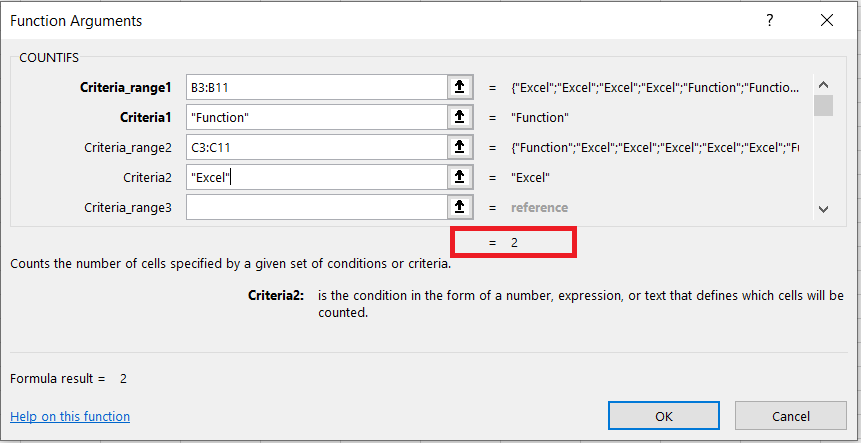Click the Criteria2 "Excel" input box
Screen dimensions: 861x443
click(x=315, y=178)
